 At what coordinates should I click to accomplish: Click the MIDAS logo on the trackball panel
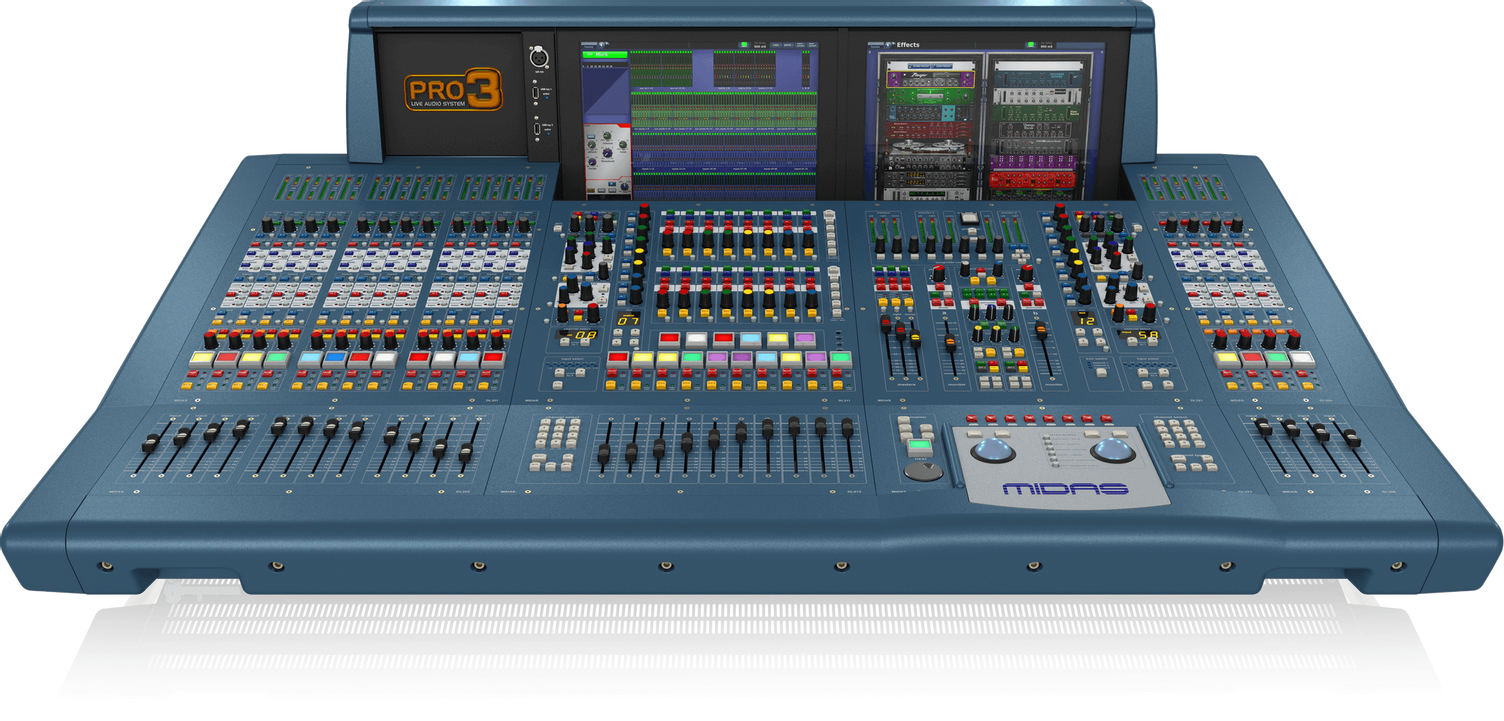coord(1064,490)
